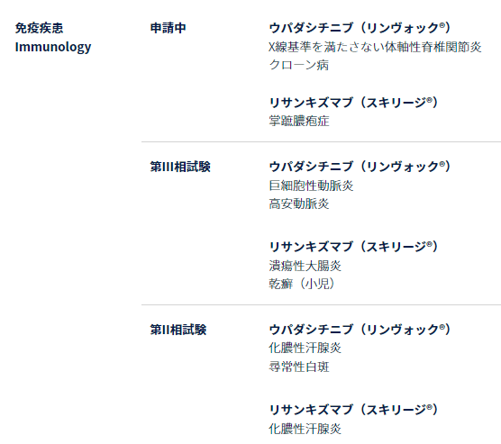Click the X線基準を満たさない体軸性脊椎関節炎 indication
The image size is (501, 444).
click(x=375, y=47)
